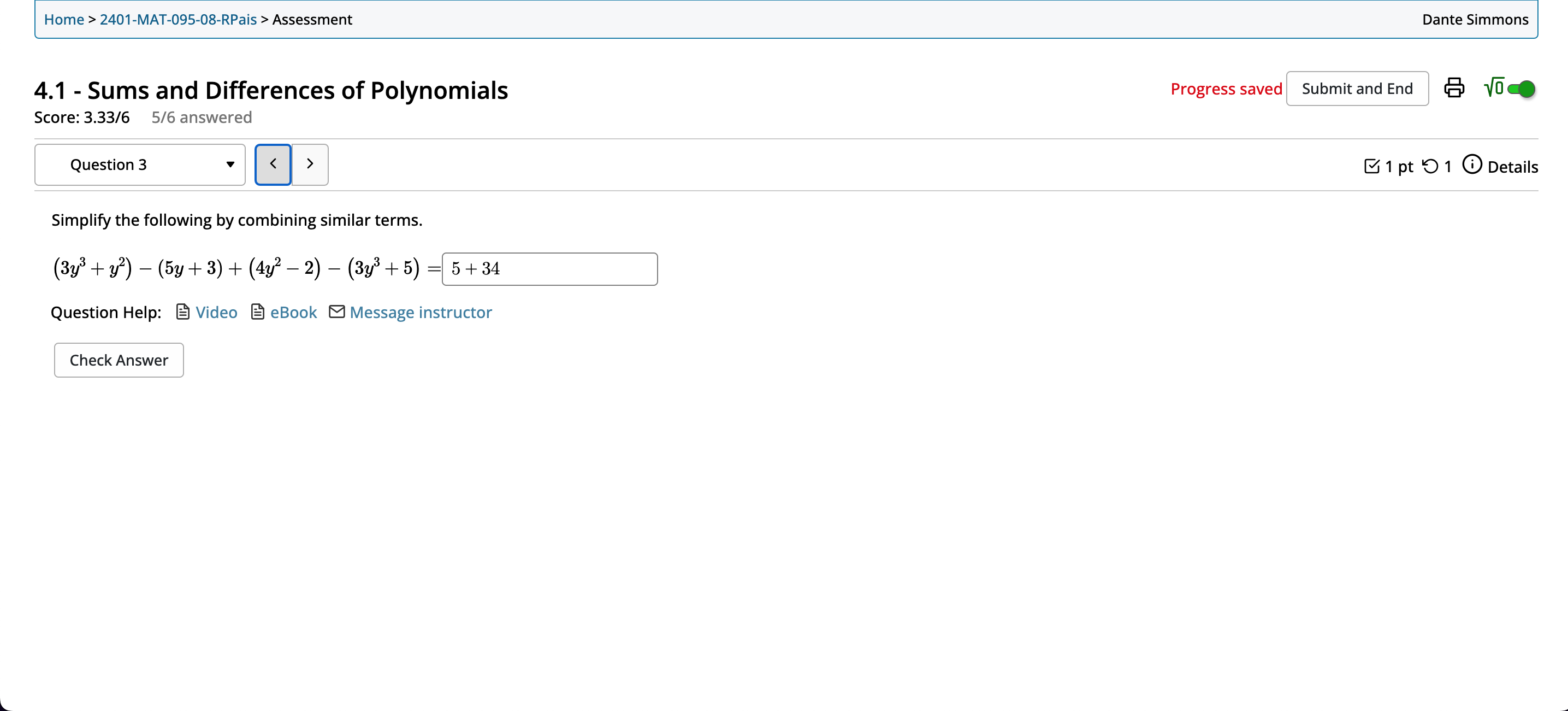Screen dimensions: 1568x711
Task: Go to next question with right chevron
Action: [x=310, y=164]
